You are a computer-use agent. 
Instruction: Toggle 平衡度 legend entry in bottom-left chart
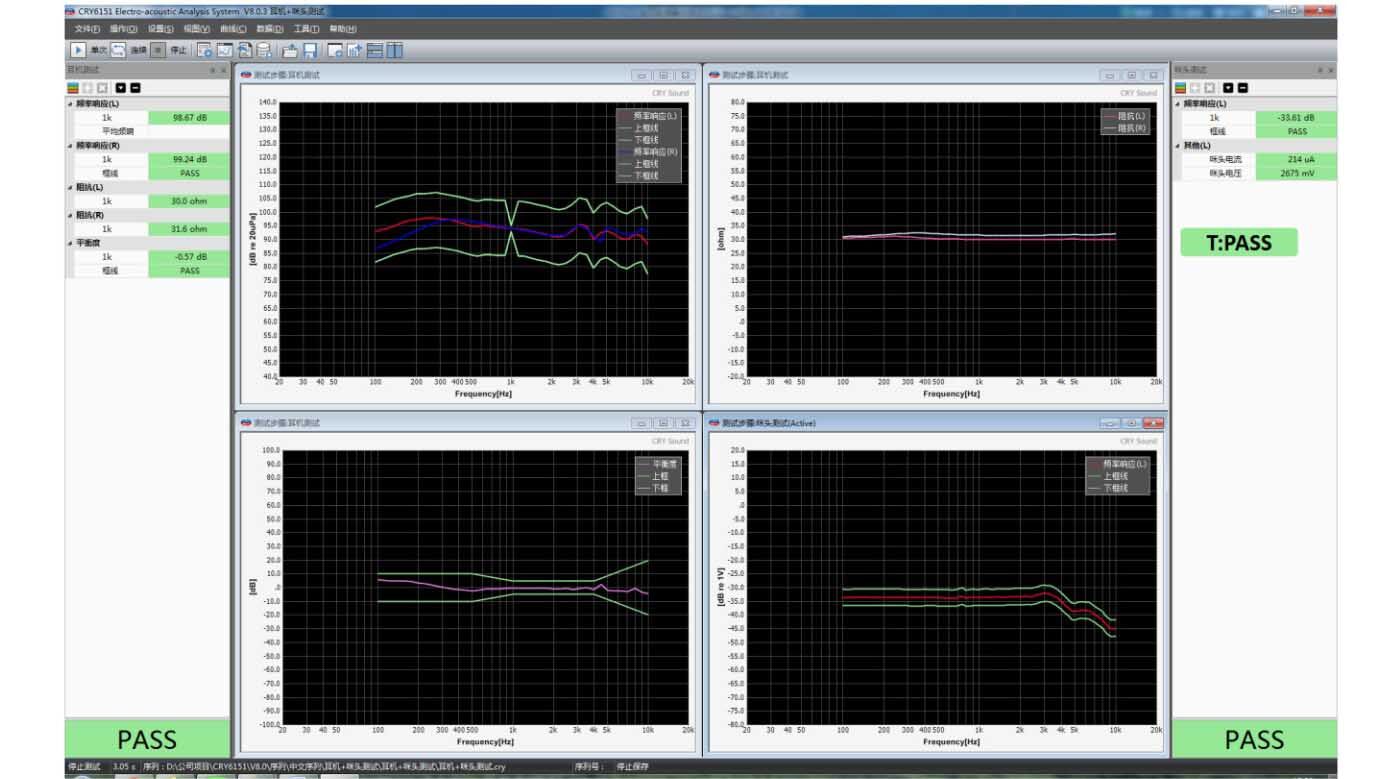tap(664, 464)
